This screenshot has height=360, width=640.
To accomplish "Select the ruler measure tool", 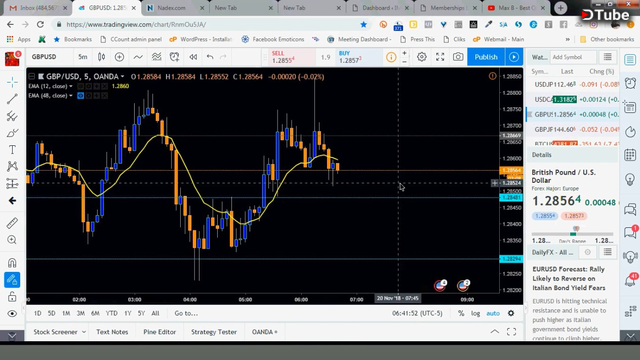I will click(12, 223).
